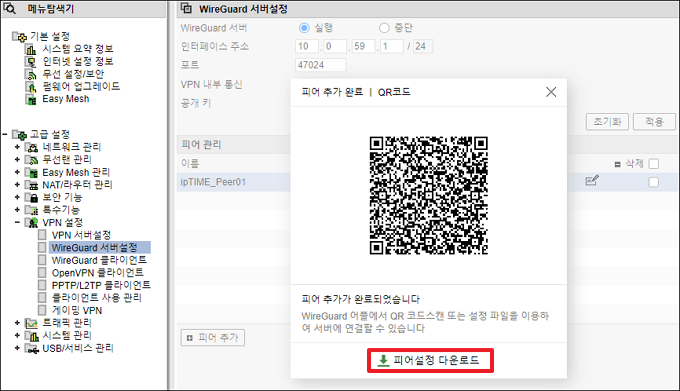Click the USB/서비스 관리 icon
The image size is (680, 391).
tap(32, 349)
